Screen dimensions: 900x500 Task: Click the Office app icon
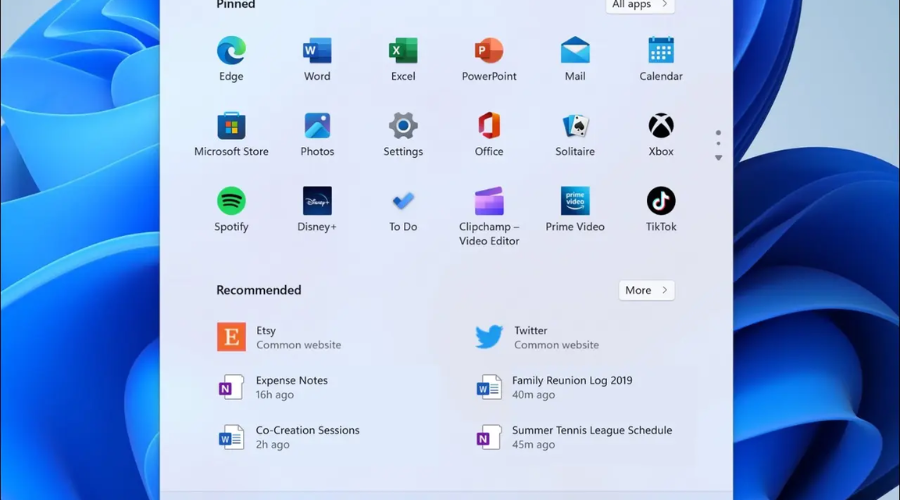(x=489, y=126)
